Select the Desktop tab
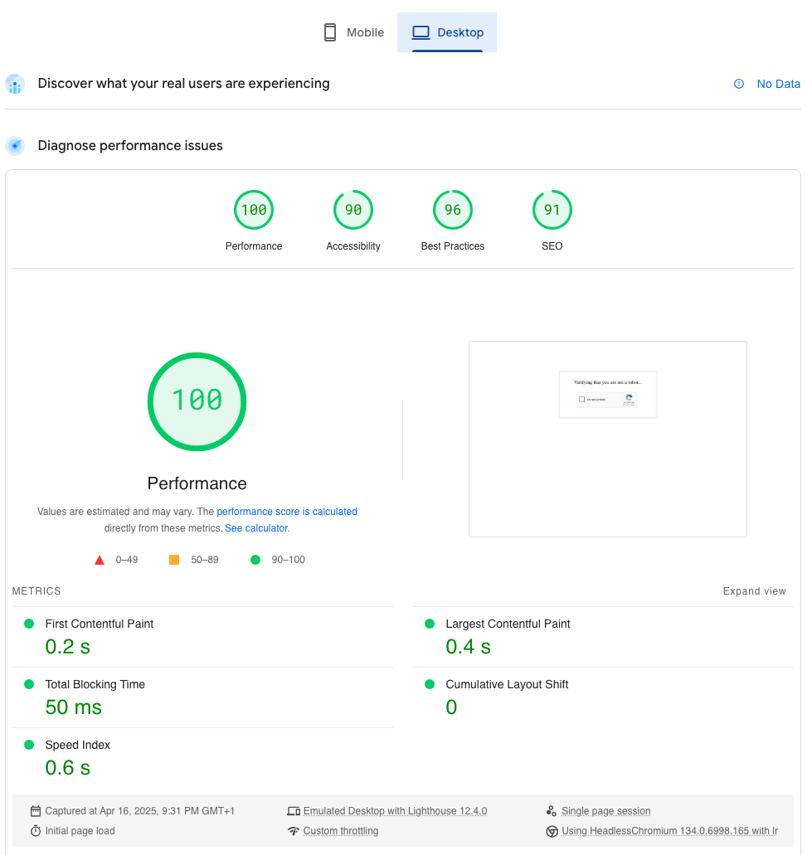This screenshot has width=812, height=855. pos(447,32)
